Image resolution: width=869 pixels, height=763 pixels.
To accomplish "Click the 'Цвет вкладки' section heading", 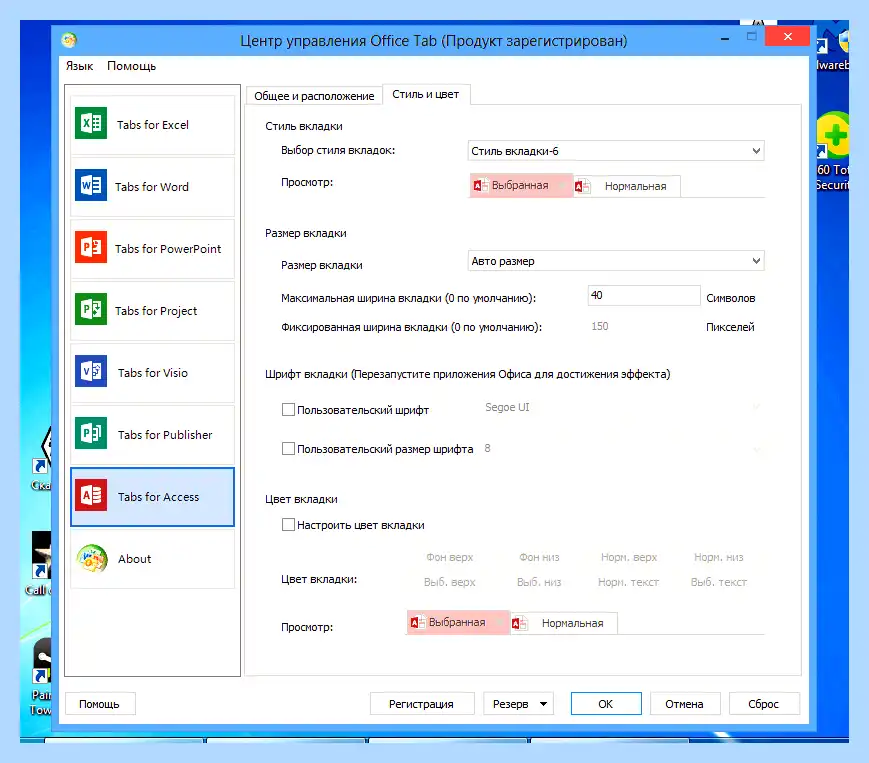I will pyautogui.click(x=301, y=499).
